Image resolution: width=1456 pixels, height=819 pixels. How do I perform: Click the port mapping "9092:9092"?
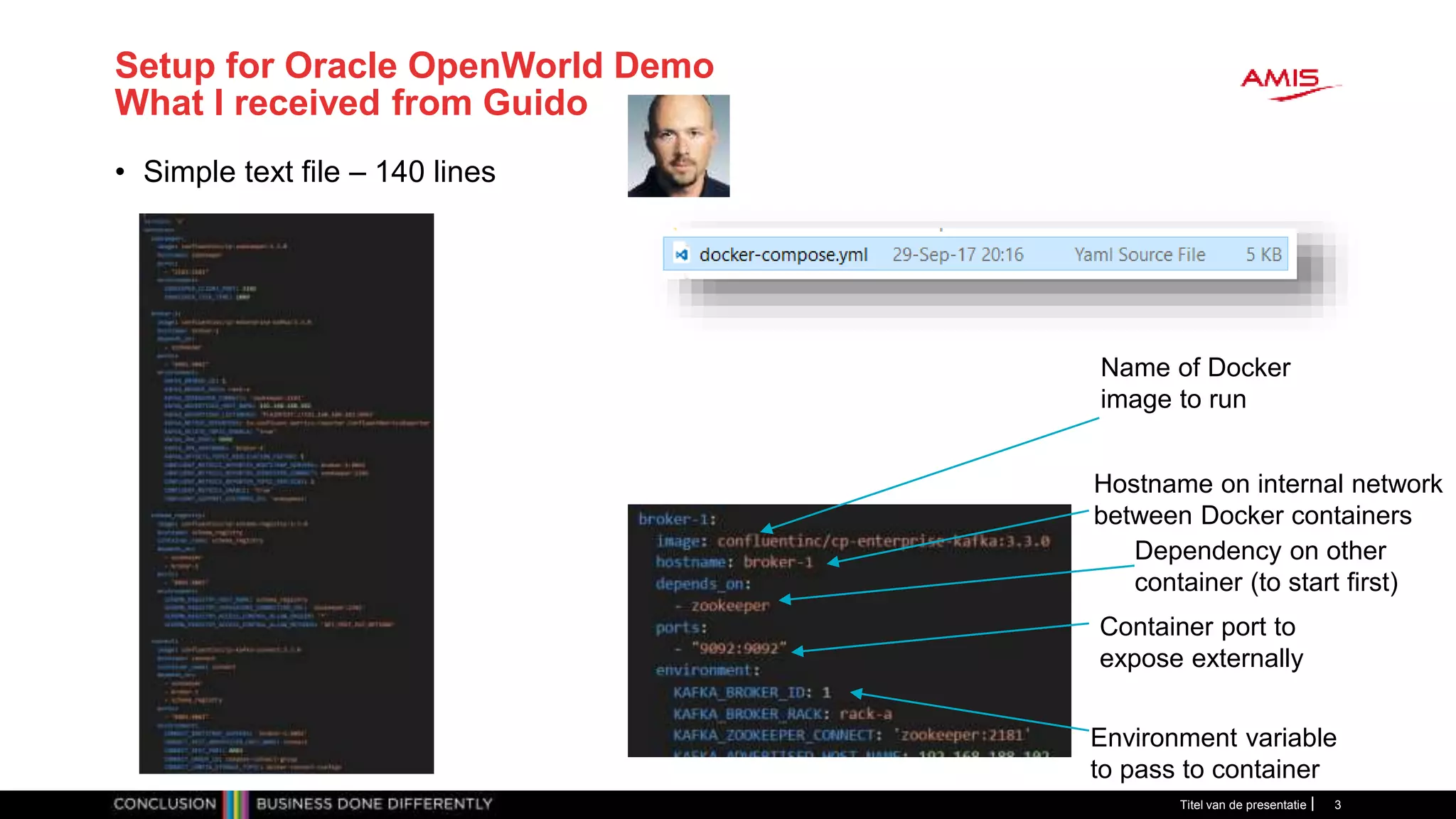[739, 648]
